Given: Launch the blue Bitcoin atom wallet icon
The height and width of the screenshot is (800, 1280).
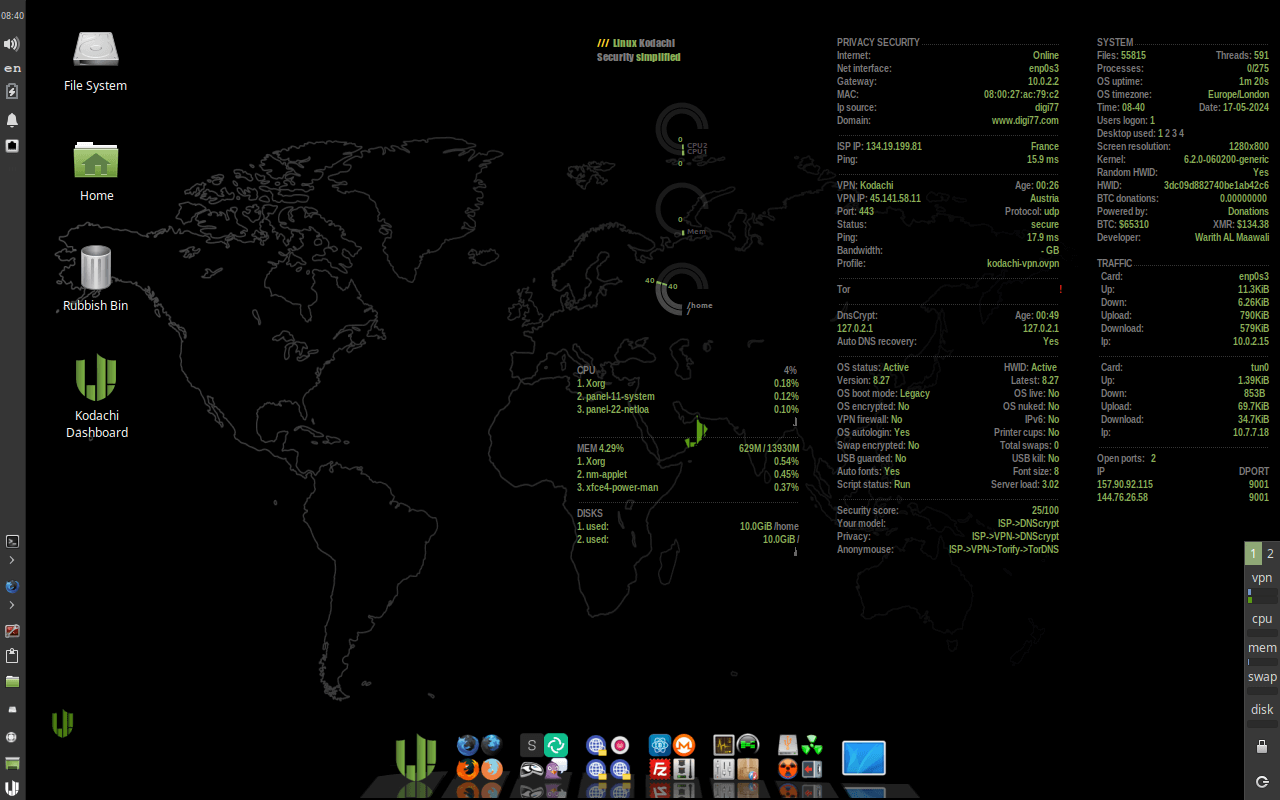Looking at the screenshot, I should [x=660, y=745].
